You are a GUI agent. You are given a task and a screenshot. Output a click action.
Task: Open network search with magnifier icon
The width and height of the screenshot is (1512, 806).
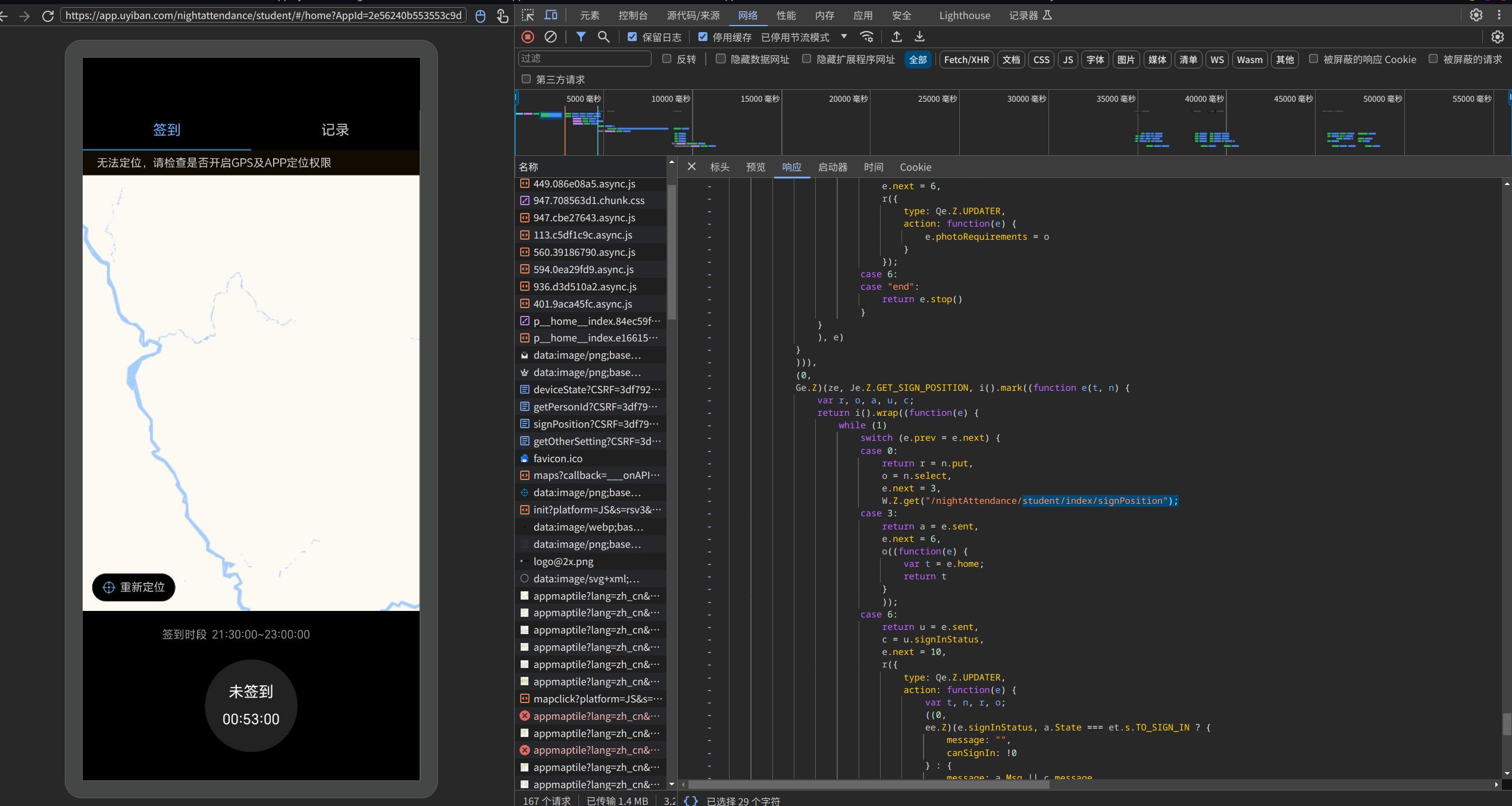coord(603,37)
